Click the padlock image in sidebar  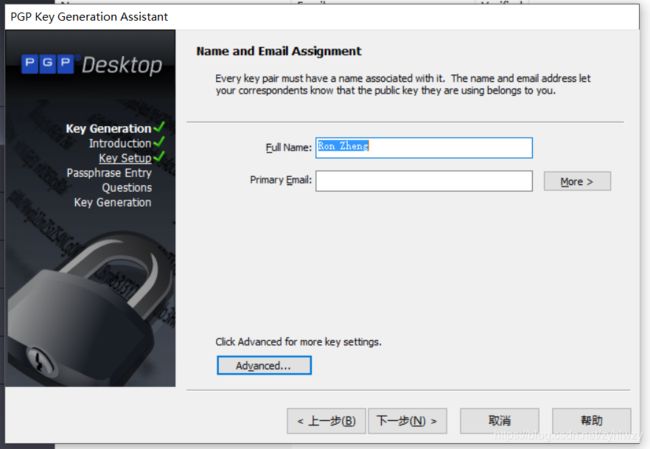(x=89, y=311)
